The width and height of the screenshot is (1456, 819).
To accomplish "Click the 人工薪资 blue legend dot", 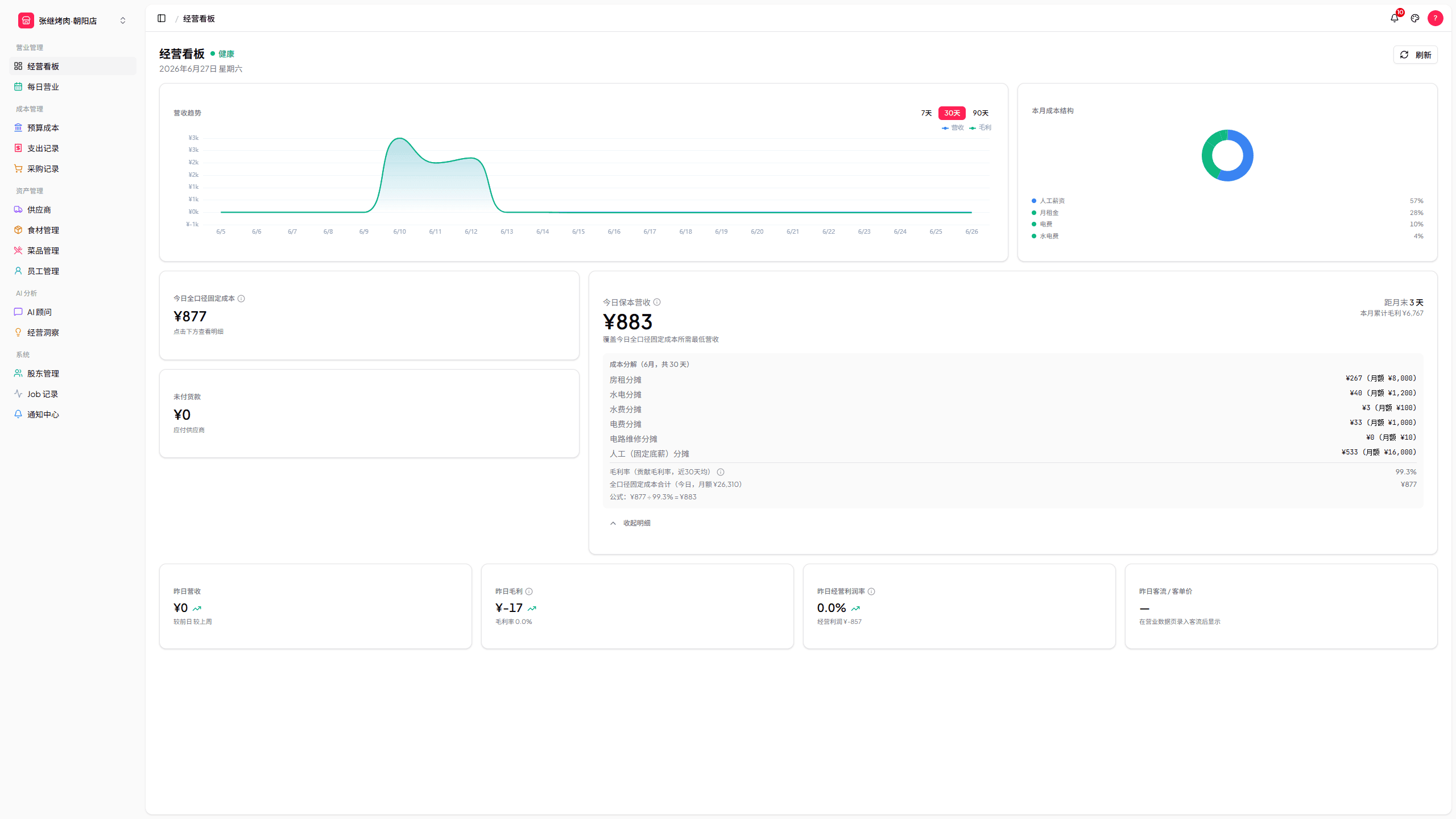I will click(1034, 201).
